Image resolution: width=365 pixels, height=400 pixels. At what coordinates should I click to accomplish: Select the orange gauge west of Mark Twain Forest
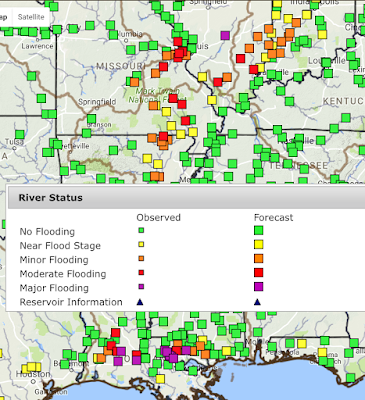pos(134,82)
